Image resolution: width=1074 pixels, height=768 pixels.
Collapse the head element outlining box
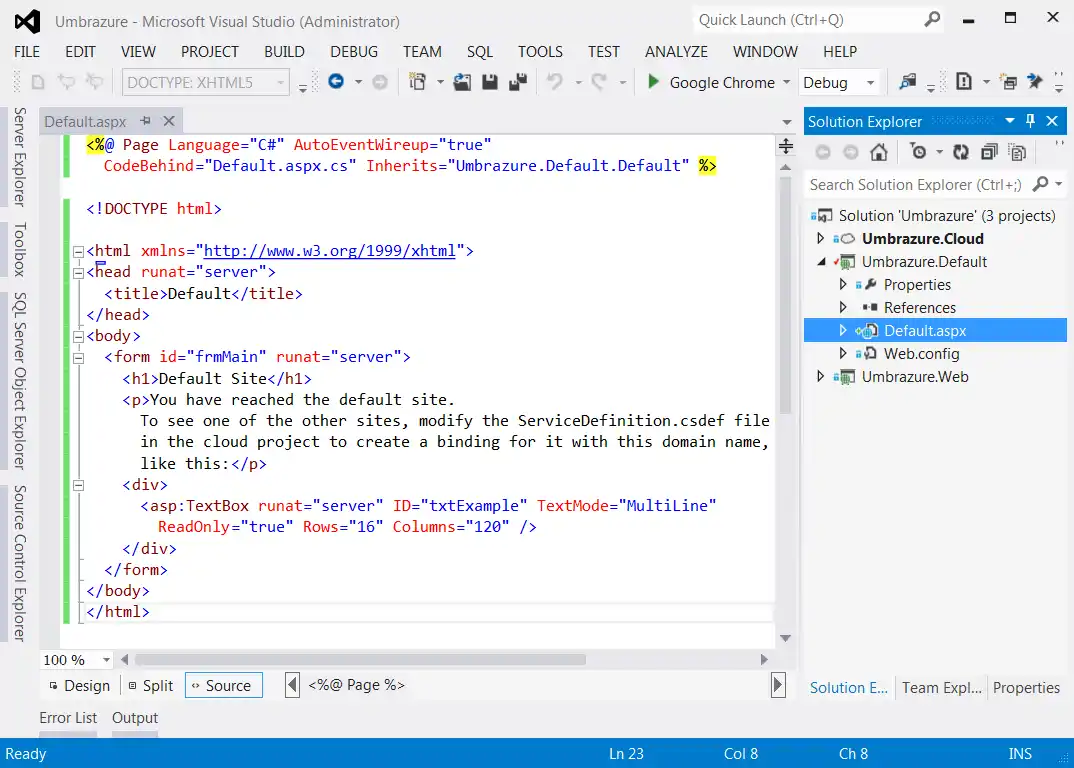pyautogui.click(x=79, y=273)
